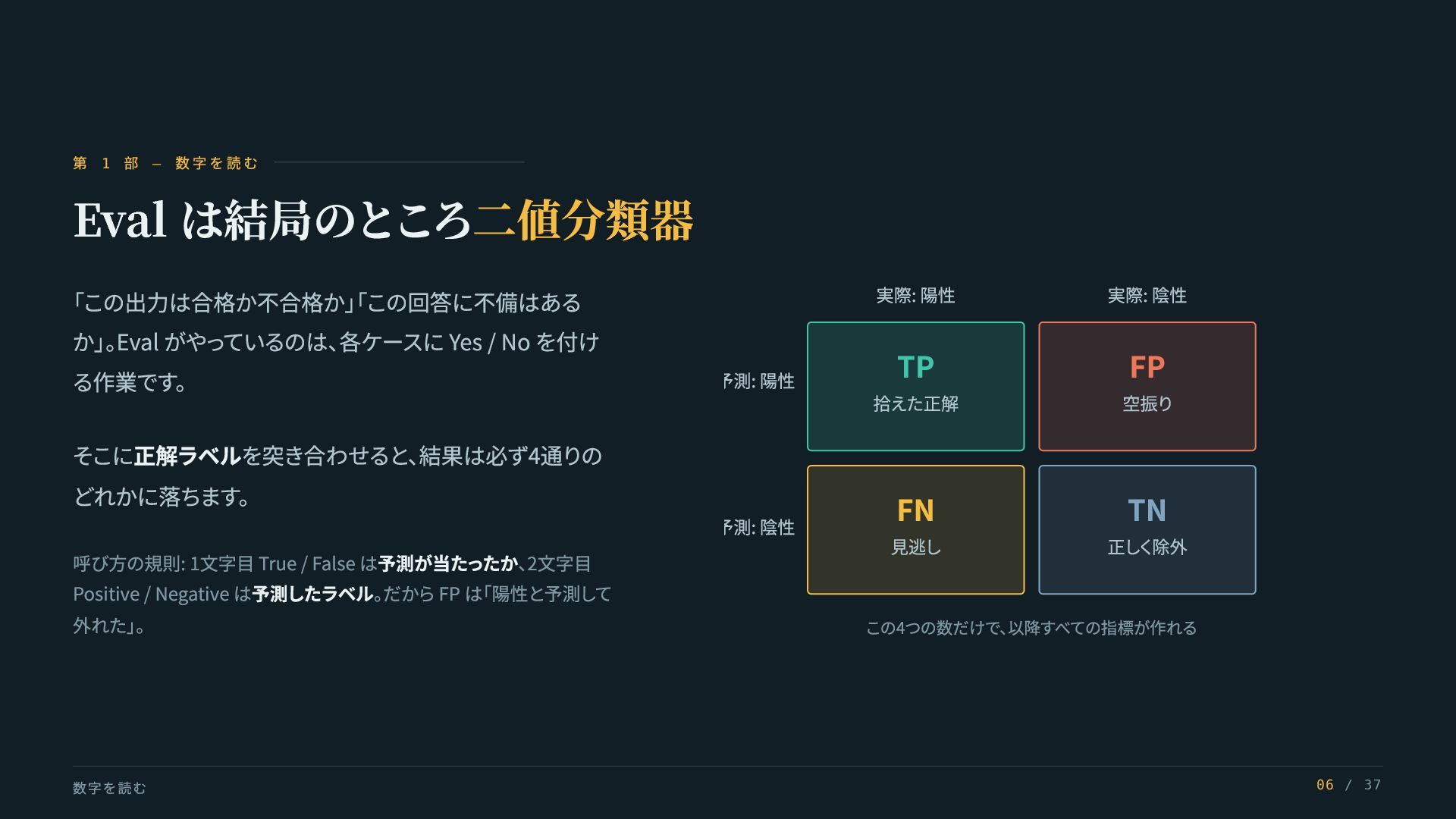Click the footer text '数字を読む'

tap(109, 788)
